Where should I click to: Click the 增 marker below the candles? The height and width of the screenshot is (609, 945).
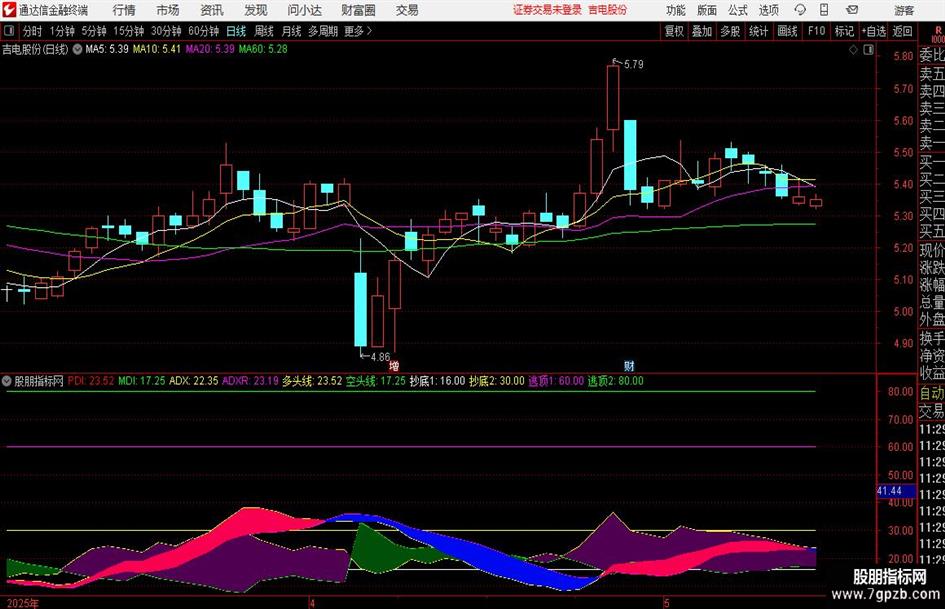394,365
